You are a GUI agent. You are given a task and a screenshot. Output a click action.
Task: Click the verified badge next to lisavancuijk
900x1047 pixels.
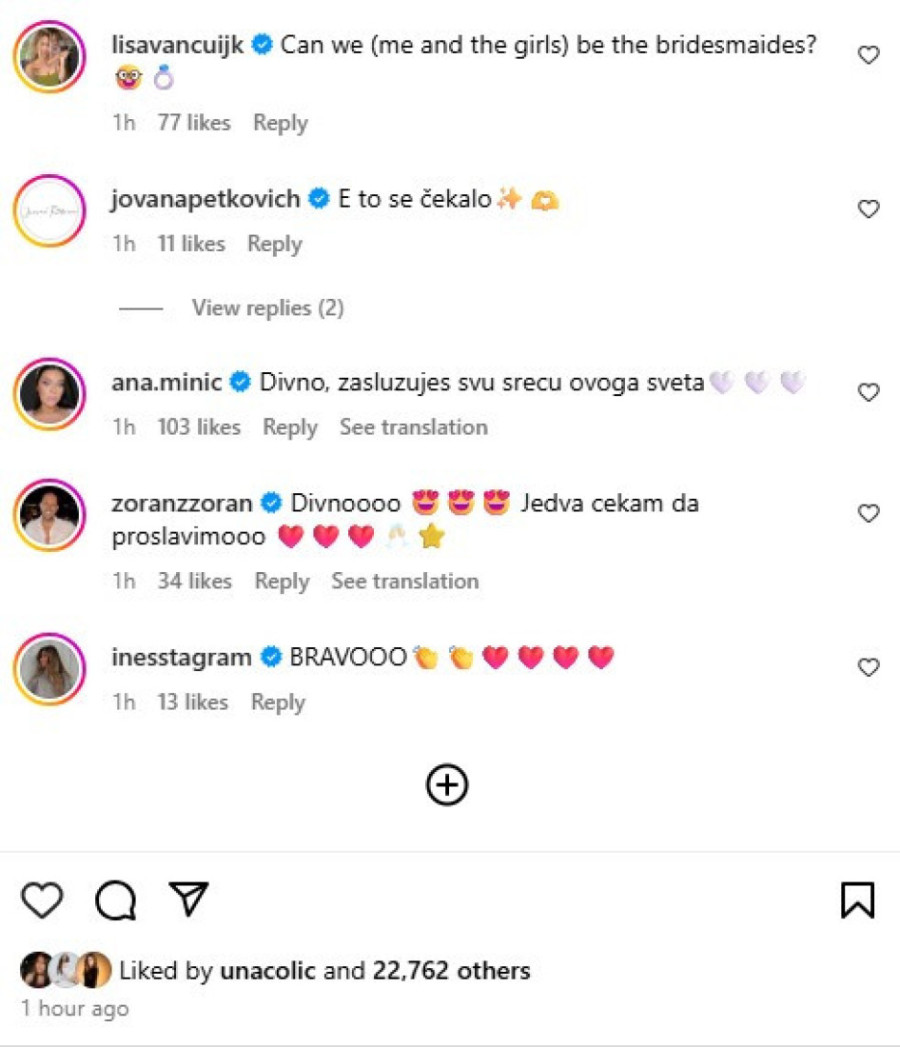pyautogui.click(x=262, y=44)
